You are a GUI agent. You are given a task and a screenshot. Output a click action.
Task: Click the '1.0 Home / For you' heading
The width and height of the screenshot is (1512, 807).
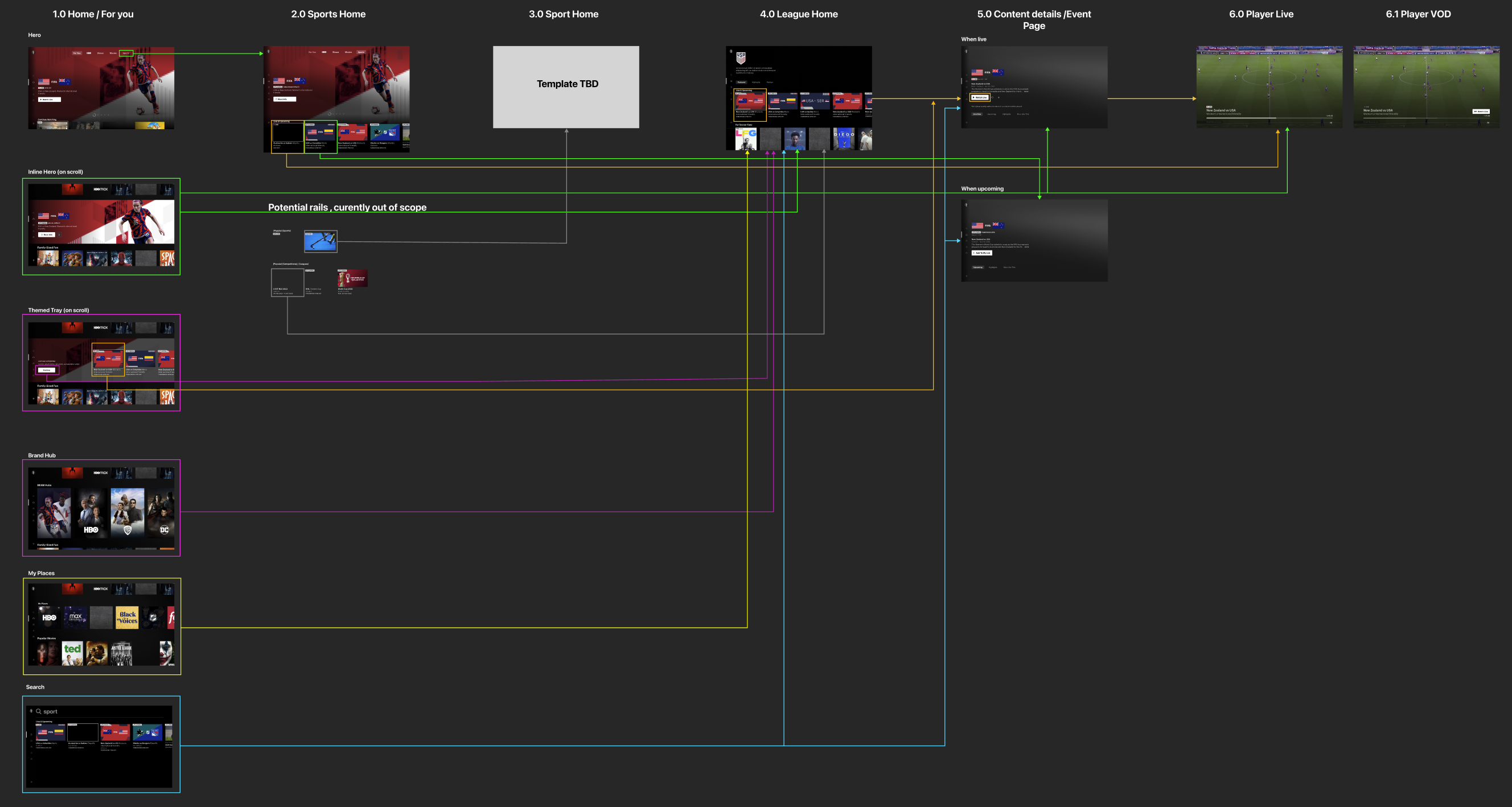(x=93, y=14)
